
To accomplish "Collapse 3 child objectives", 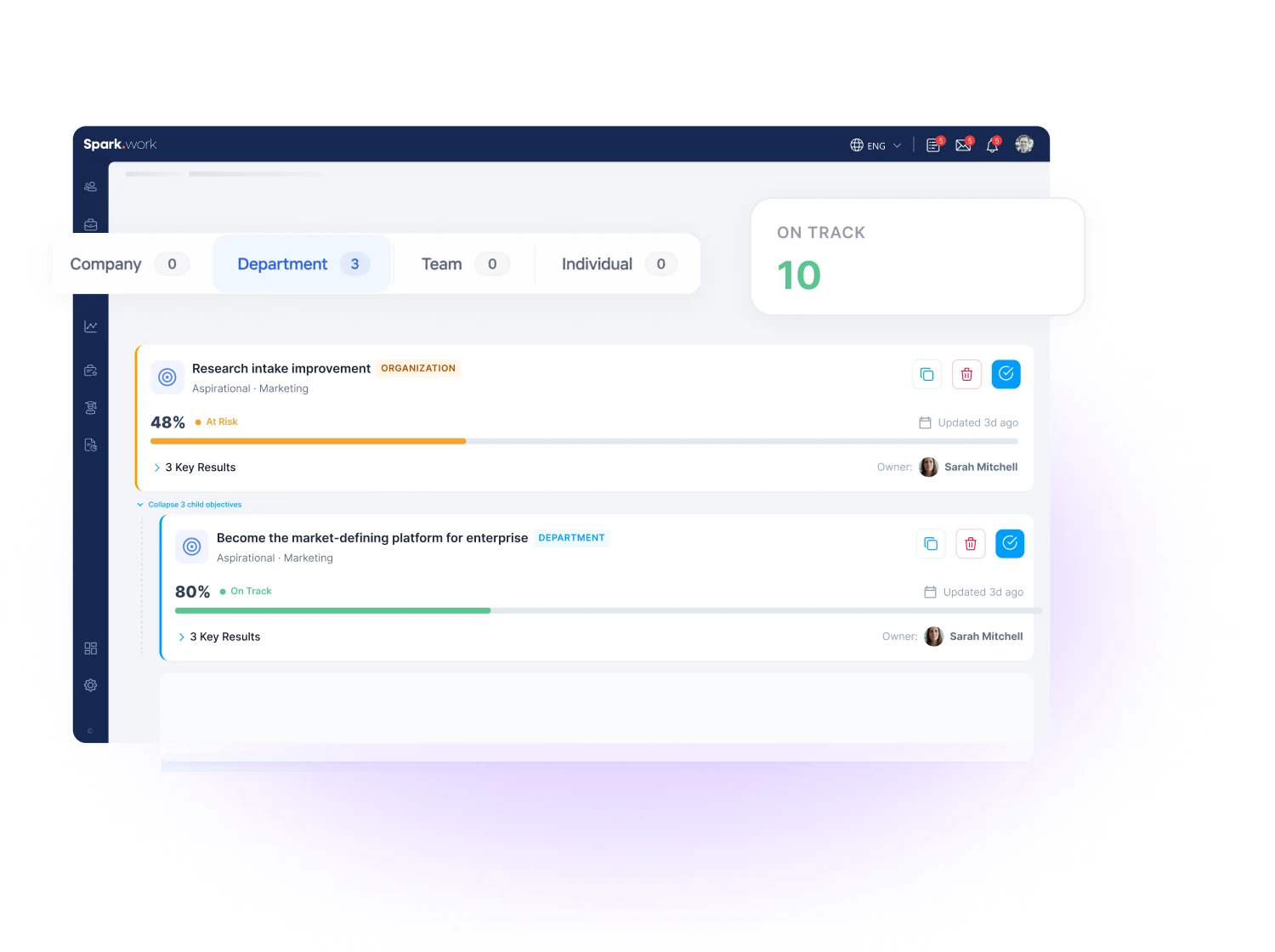I will [x=190, y=505].
